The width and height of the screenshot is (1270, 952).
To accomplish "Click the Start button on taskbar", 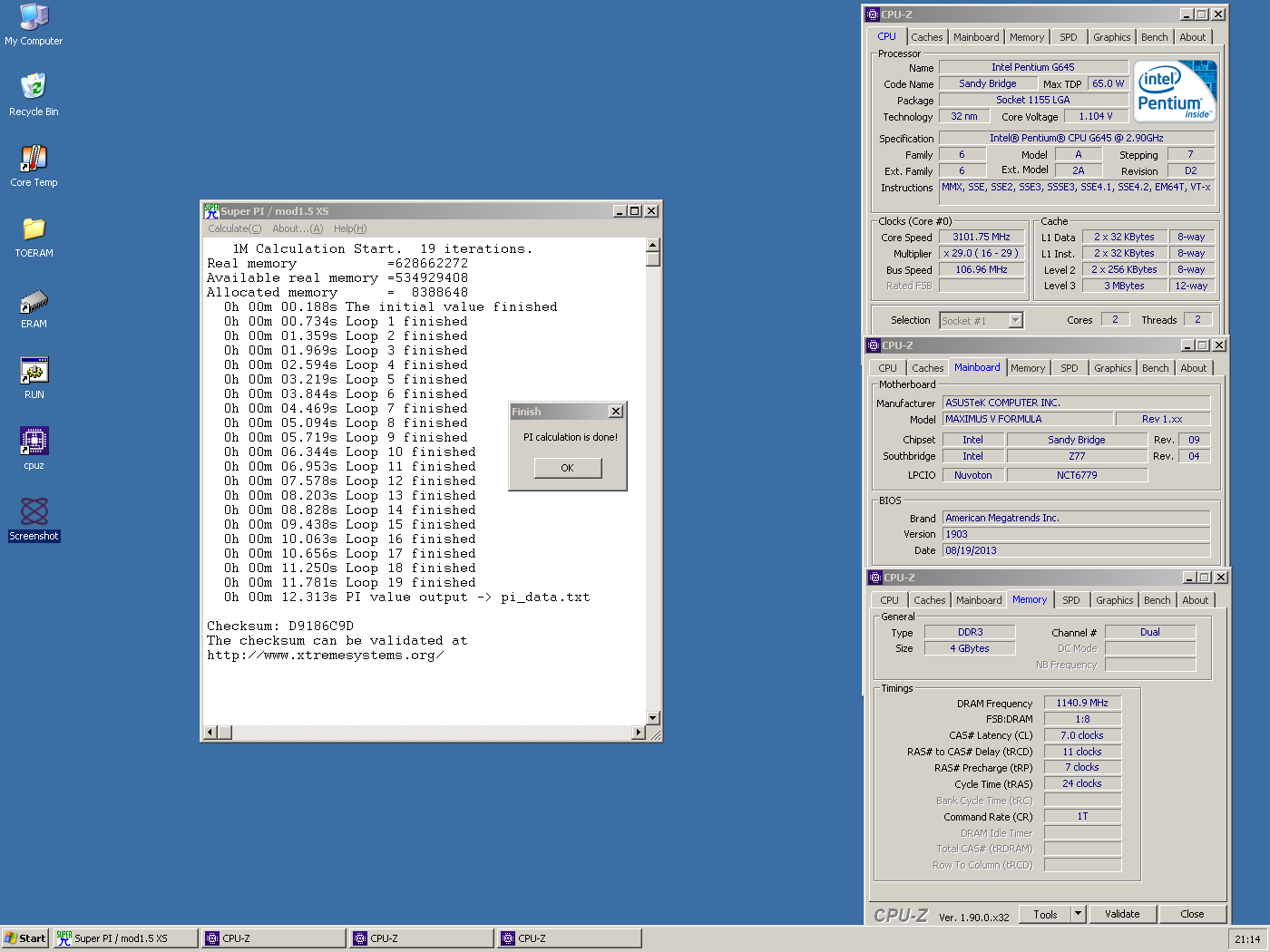I will coord(24,938).
